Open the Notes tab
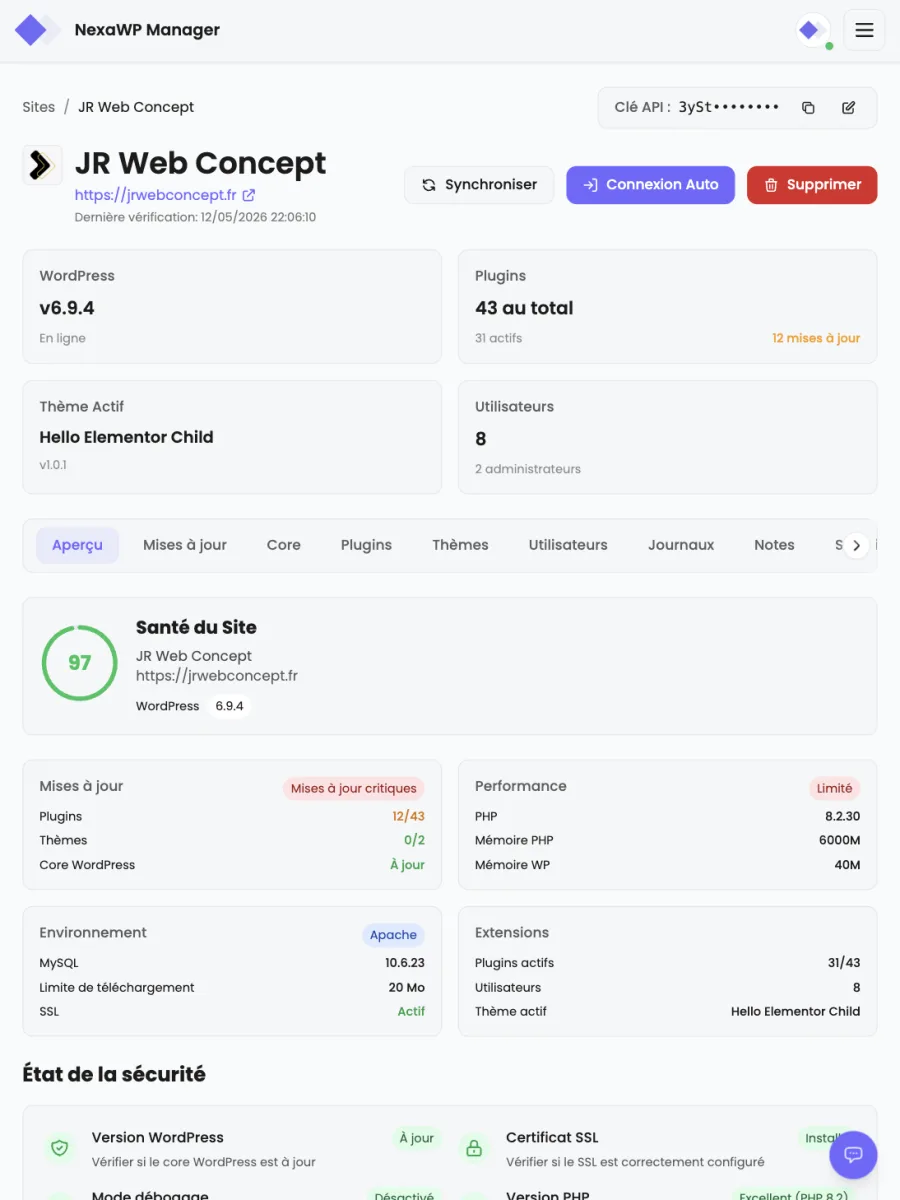Screen dimensions: 900x1200 tap(774, 545)
